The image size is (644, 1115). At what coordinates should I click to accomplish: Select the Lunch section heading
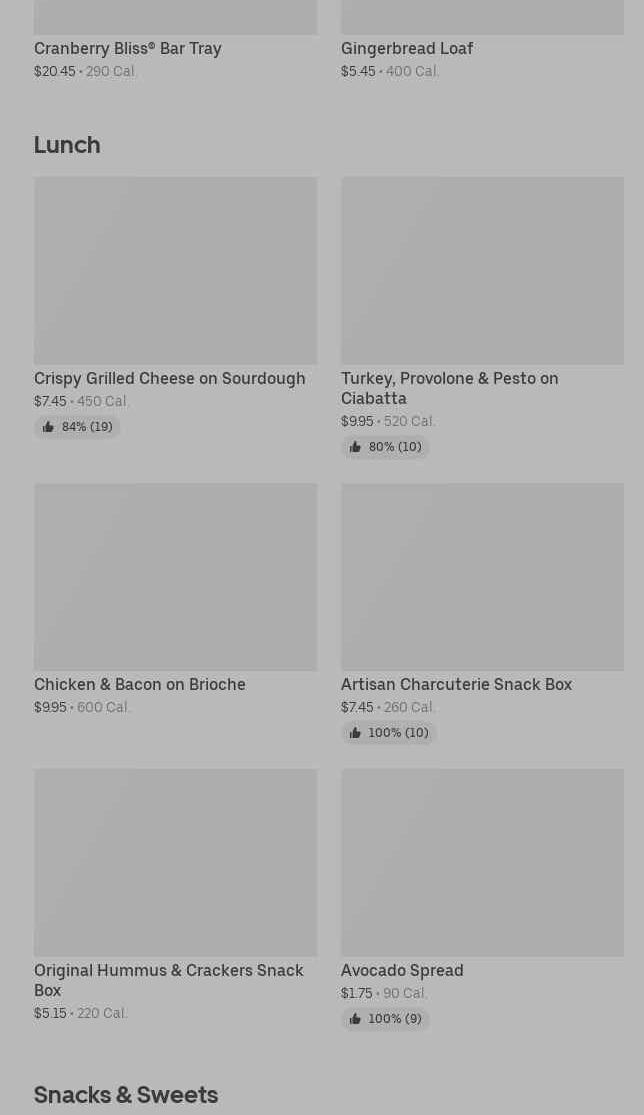coord(68,144)
